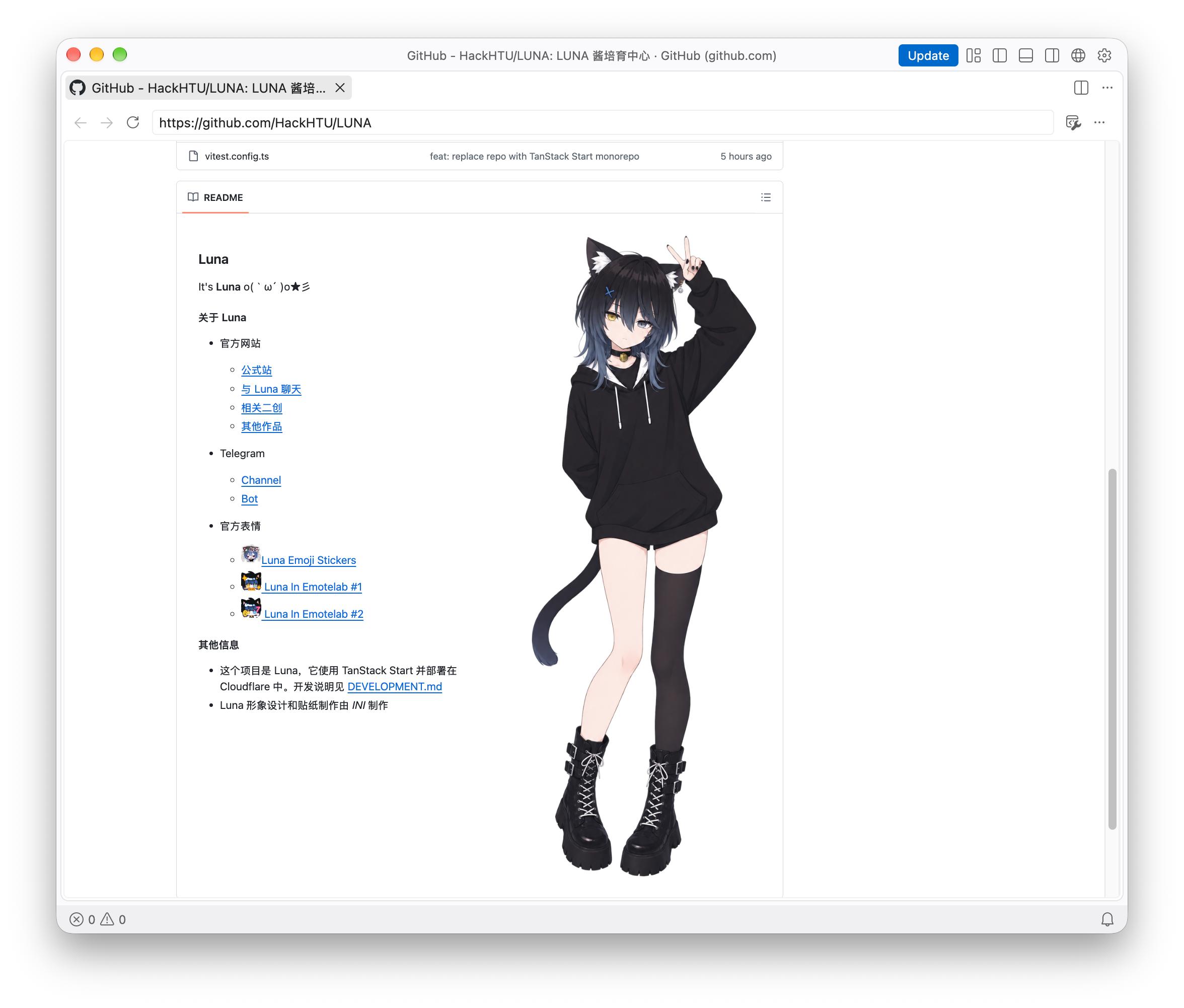
Task: Click the Emotelab #1 sticker thumbnail
Action: [x=251, y=582]
